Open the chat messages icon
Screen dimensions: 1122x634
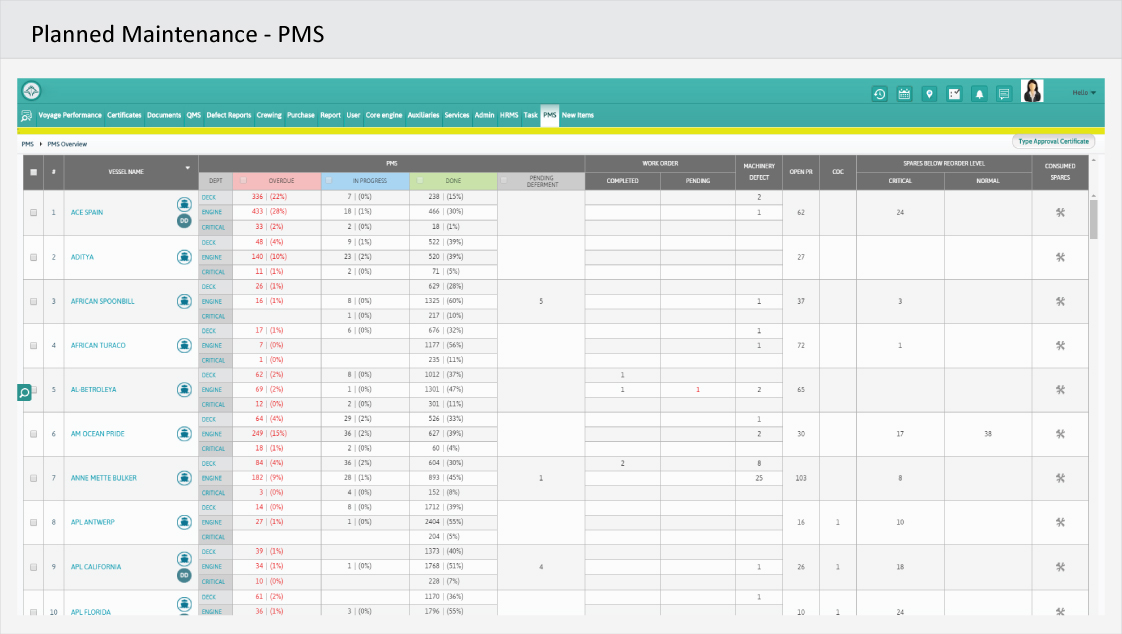point(1004,94)
